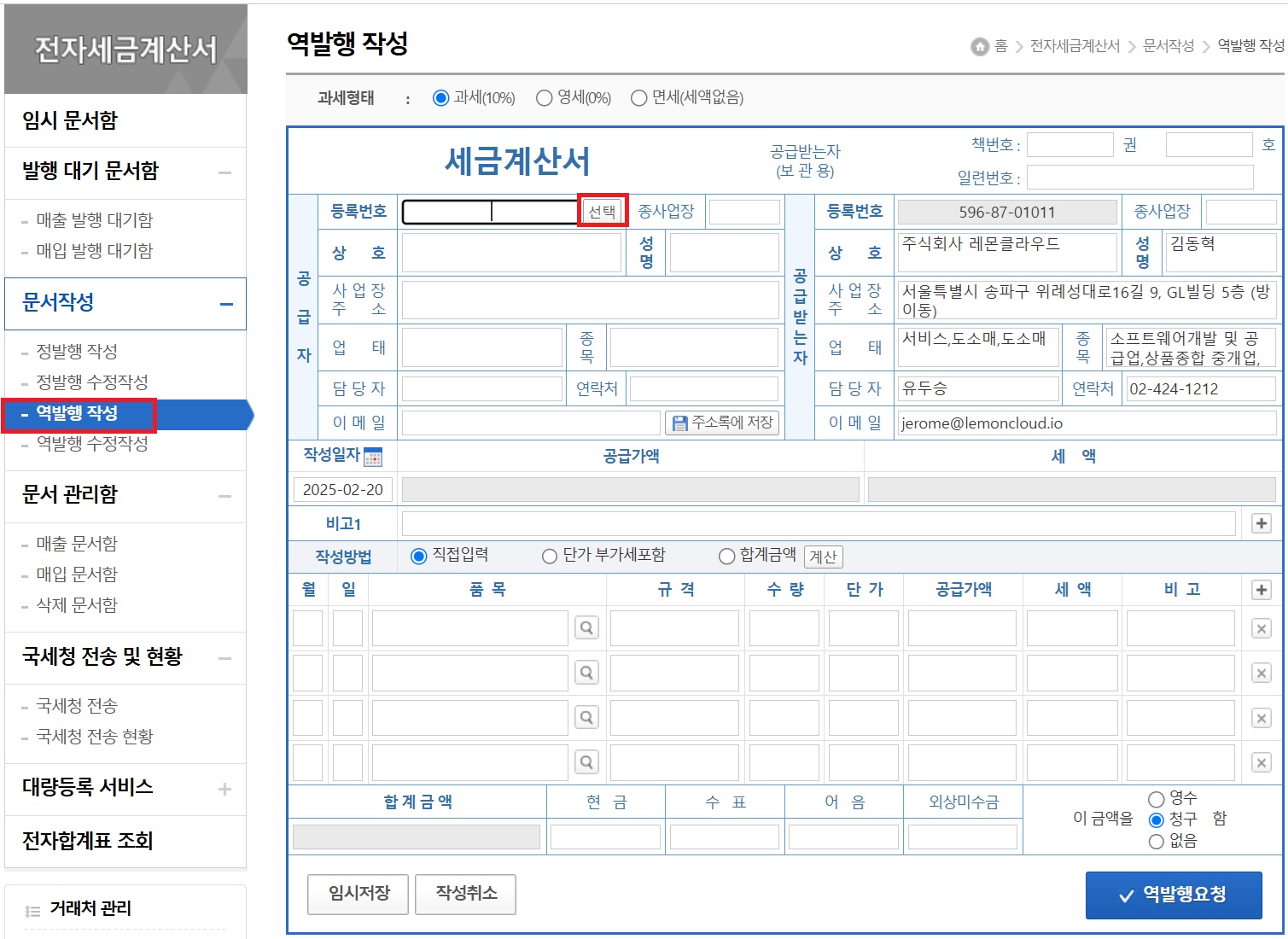Delete the first item row with its X icon
This screenshot has height=939, width=1288.
click(x=1261, y=629)
